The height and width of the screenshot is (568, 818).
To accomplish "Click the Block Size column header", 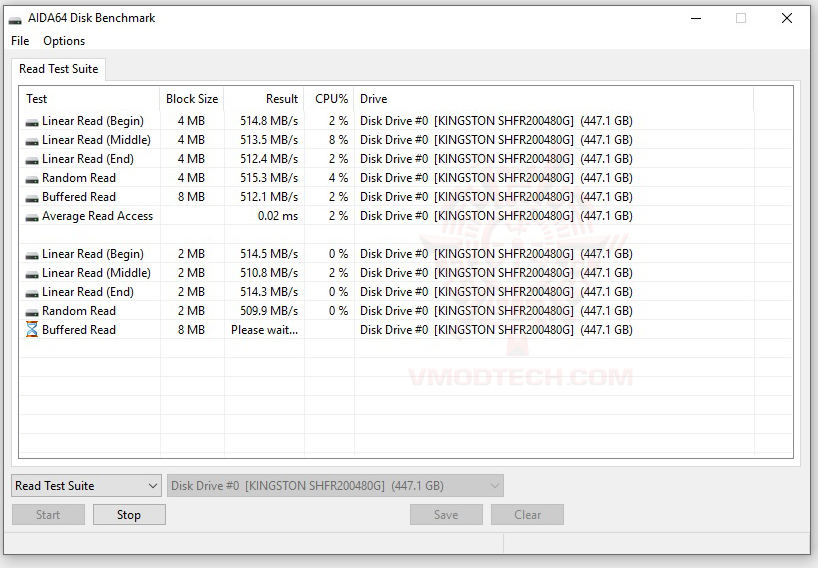I will [x=192, y=99].
